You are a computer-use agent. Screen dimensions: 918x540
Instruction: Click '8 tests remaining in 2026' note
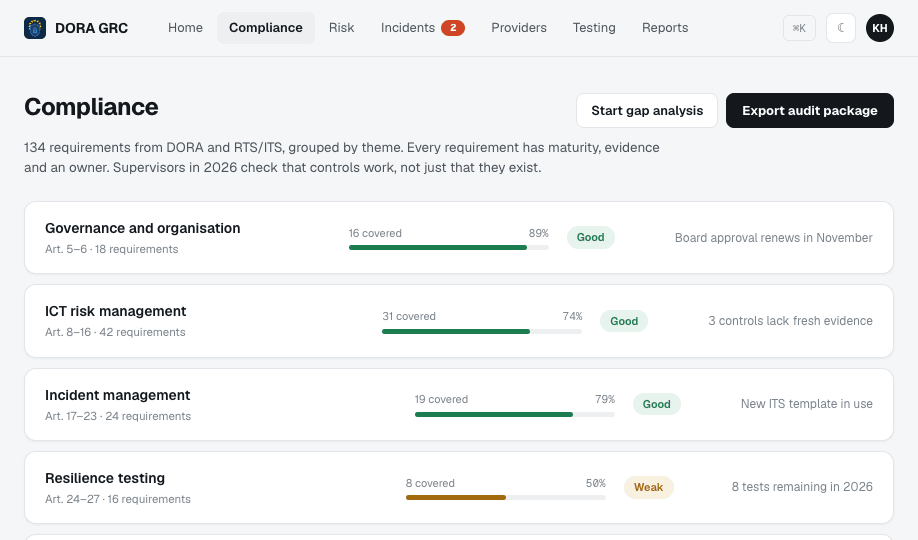tap(802, 487)
